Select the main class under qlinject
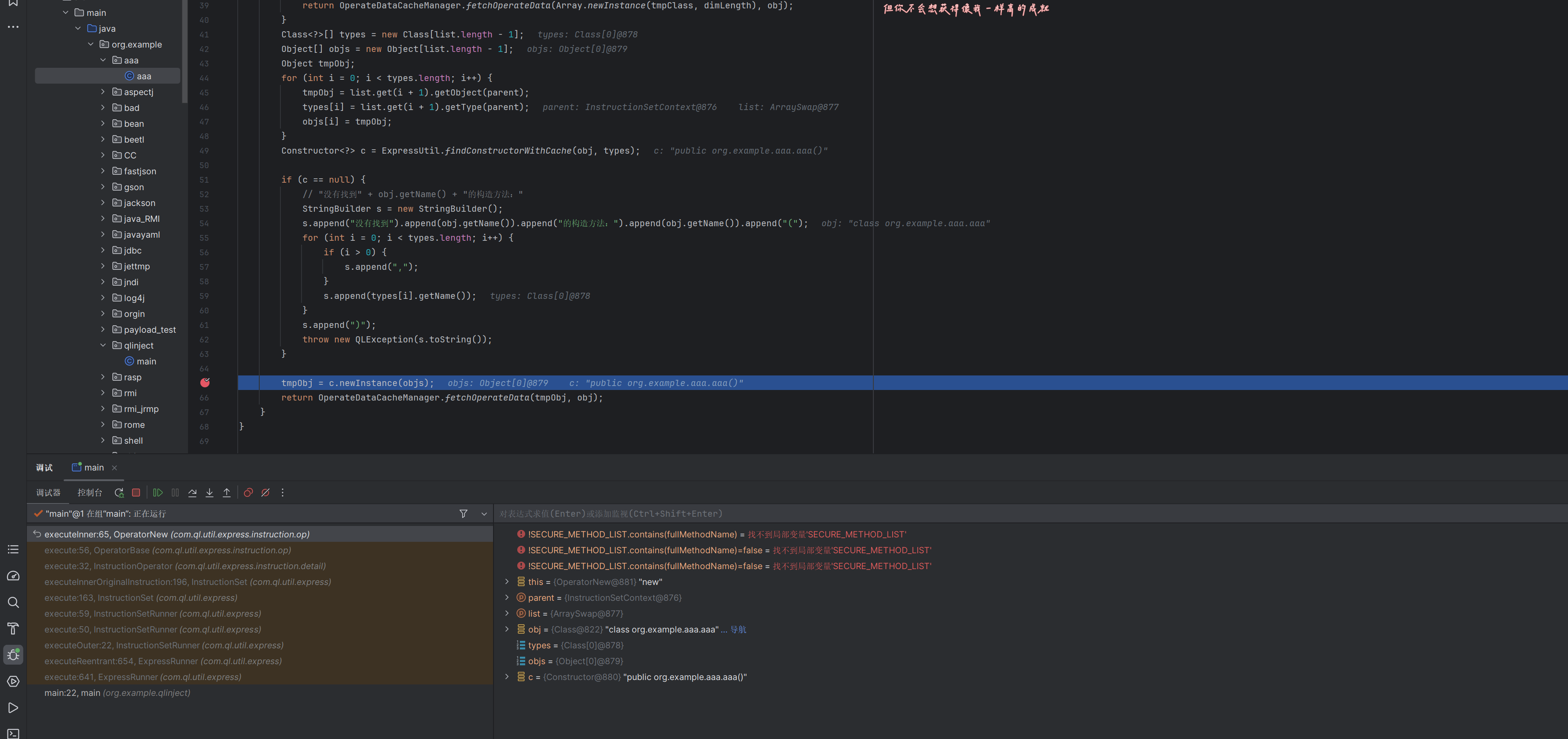Viewport: 1568px width, 739px height. pos(140,361)
